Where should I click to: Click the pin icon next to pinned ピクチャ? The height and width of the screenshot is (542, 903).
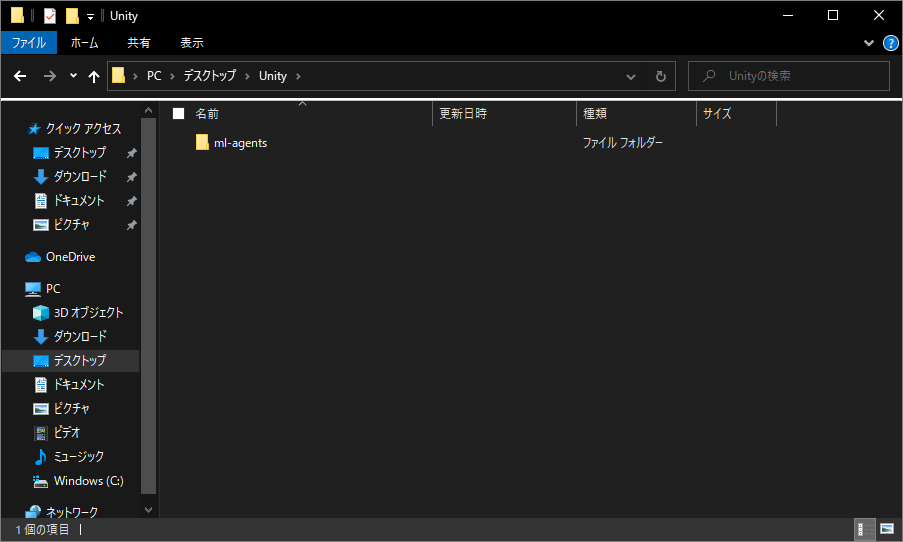tap(131, 225)
